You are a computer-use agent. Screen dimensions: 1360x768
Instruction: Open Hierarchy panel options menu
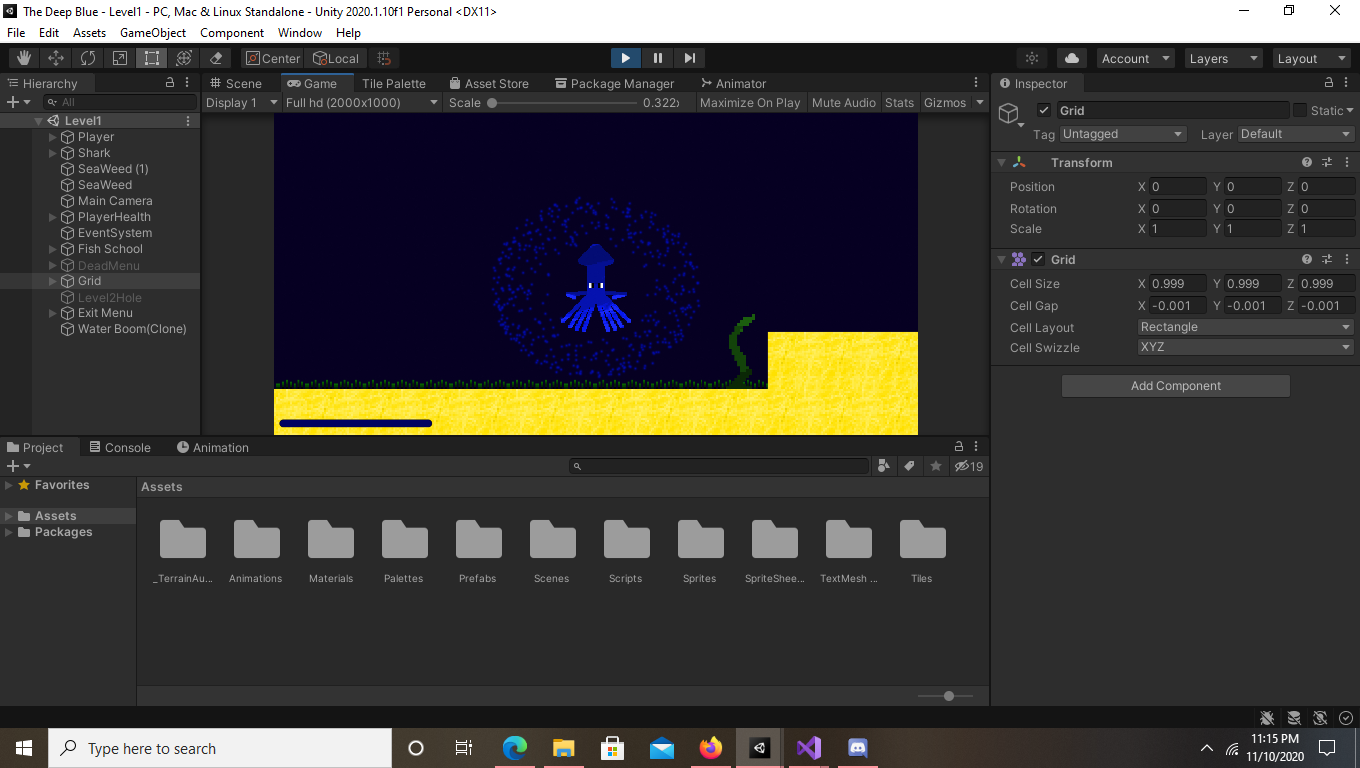(x=187, y=83)
